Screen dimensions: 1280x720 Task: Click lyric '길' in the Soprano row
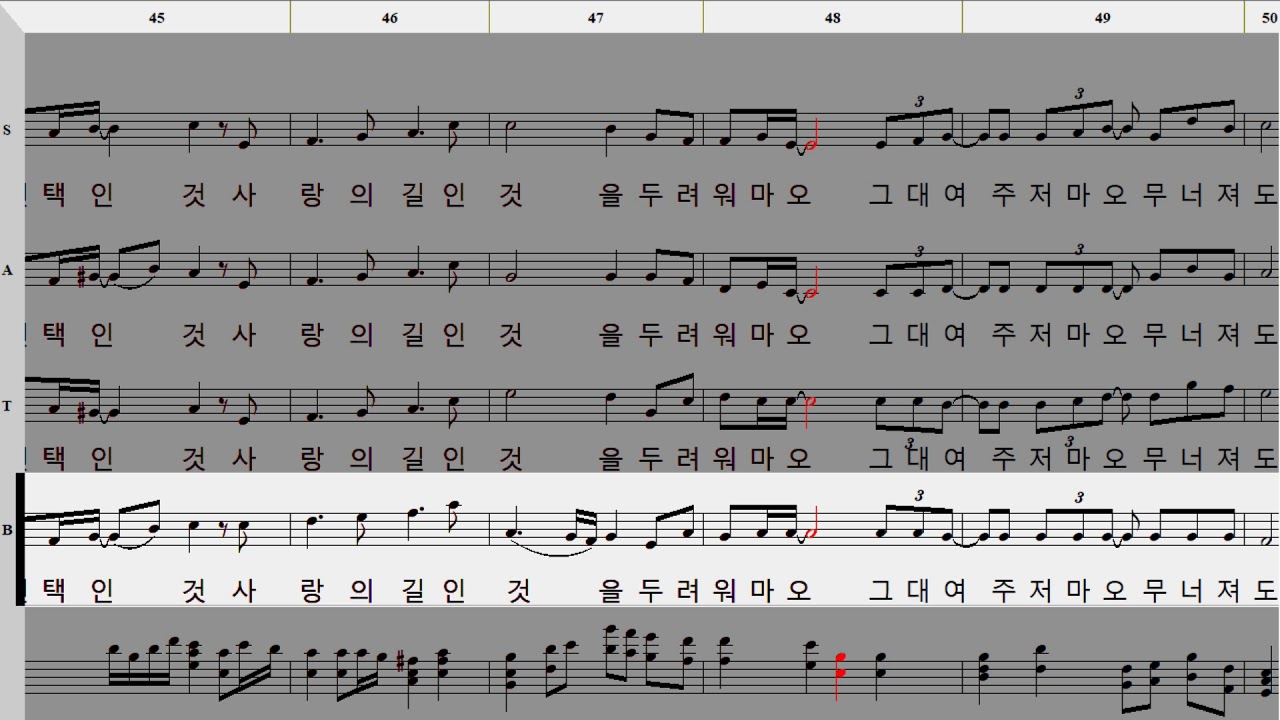tap(411, 194)
